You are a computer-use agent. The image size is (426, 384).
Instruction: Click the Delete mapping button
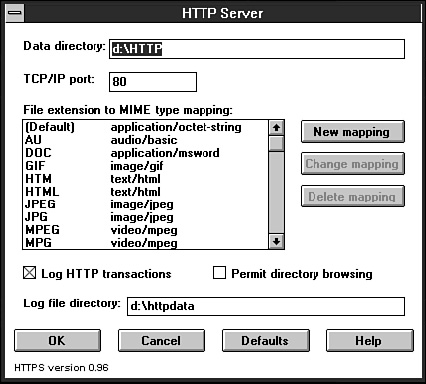pos(353,196)
